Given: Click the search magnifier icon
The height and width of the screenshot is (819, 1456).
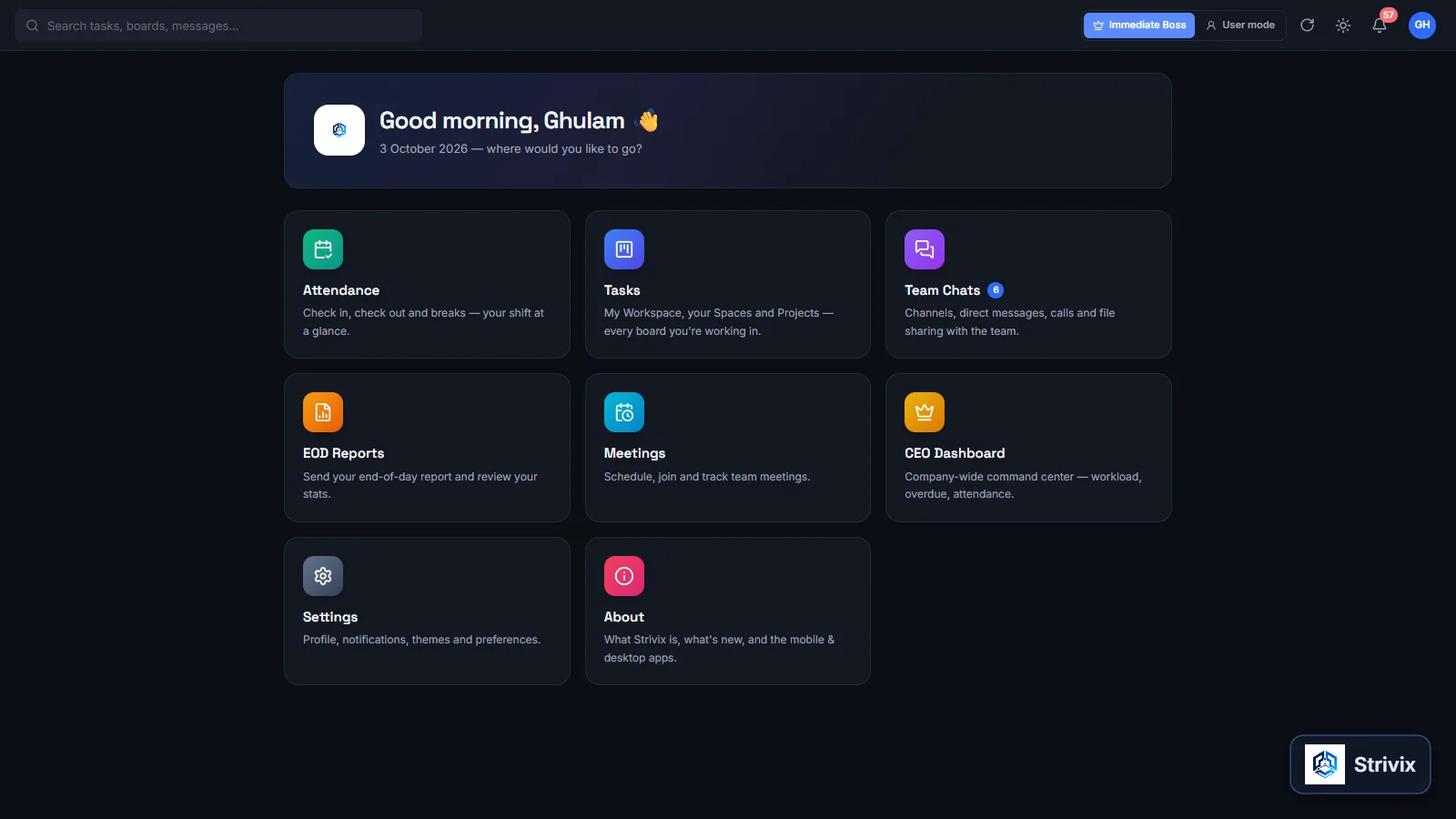Looking at the screenshot, I should click(32, 25).
